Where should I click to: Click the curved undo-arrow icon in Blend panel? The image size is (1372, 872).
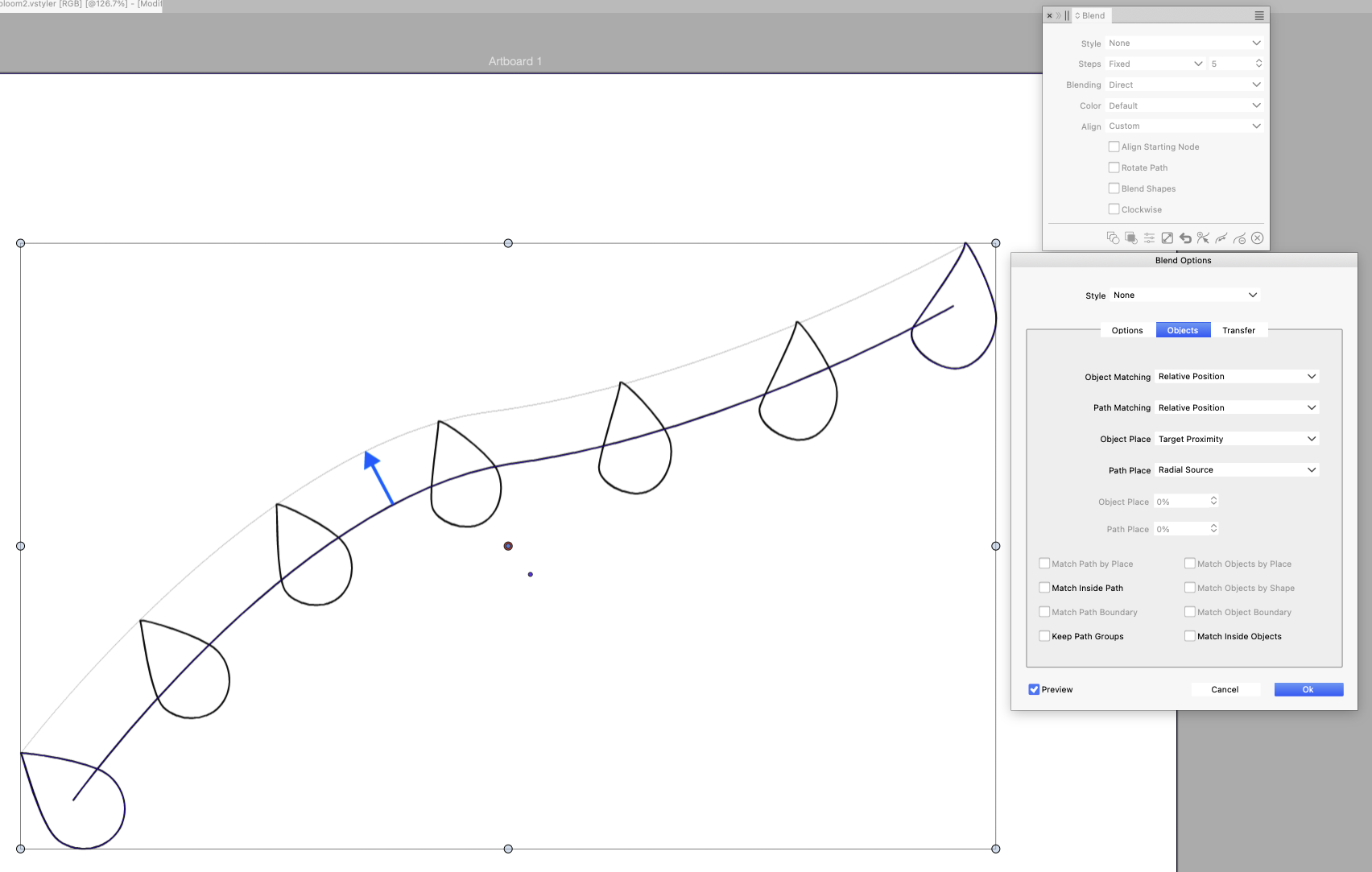tap(1185, 238)
